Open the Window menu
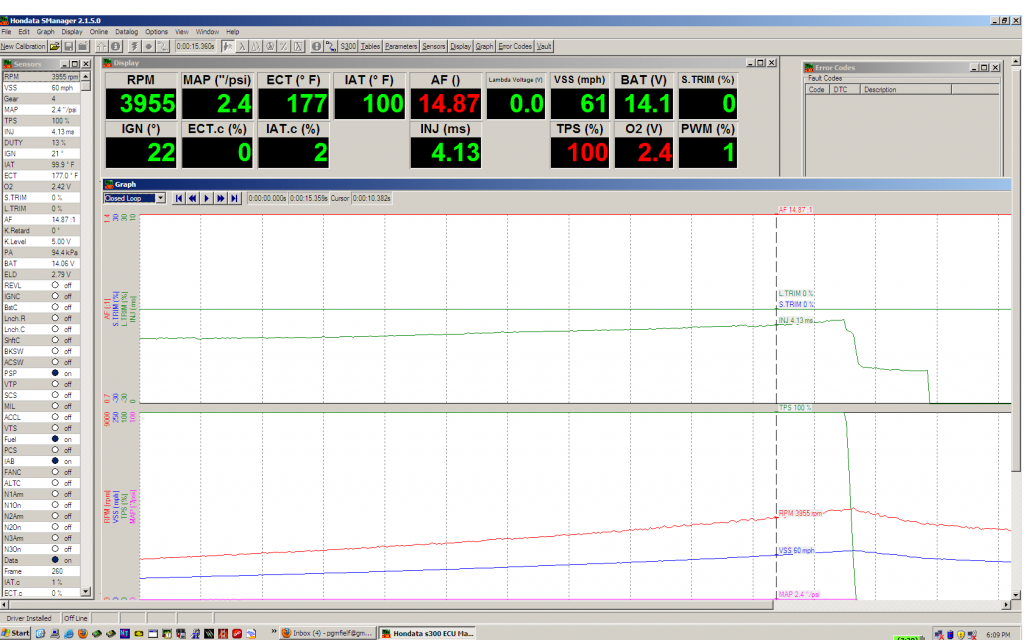Image resolution: width=1024 pixels, height=640 pixels. coord(207,31)
